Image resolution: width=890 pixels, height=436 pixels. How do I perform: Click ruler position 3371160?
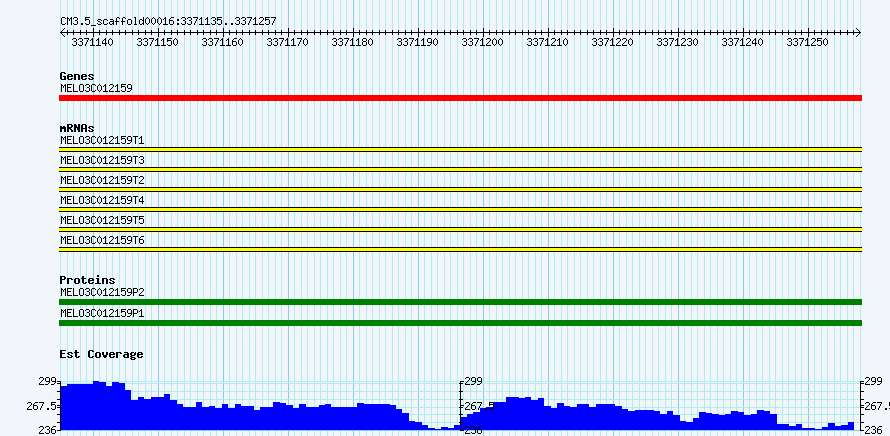pyautogui.click(x=223, y=42)
